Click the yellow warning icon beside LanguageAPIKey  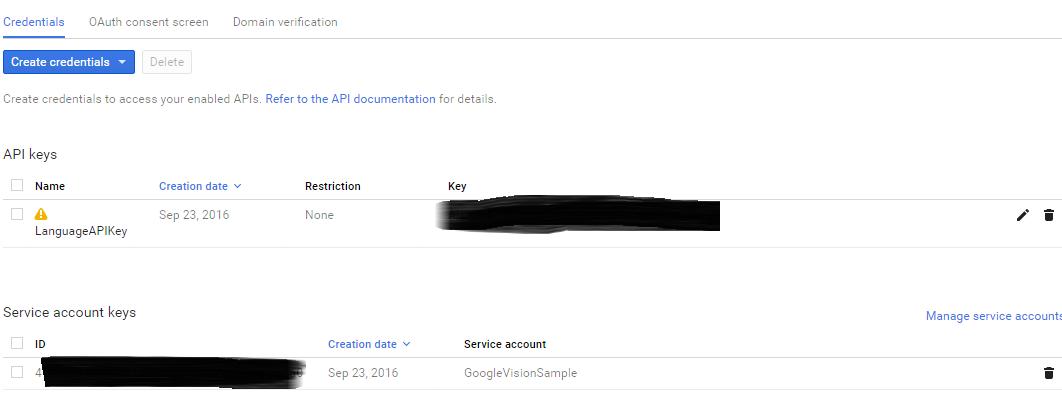click(x=41, y=215)
